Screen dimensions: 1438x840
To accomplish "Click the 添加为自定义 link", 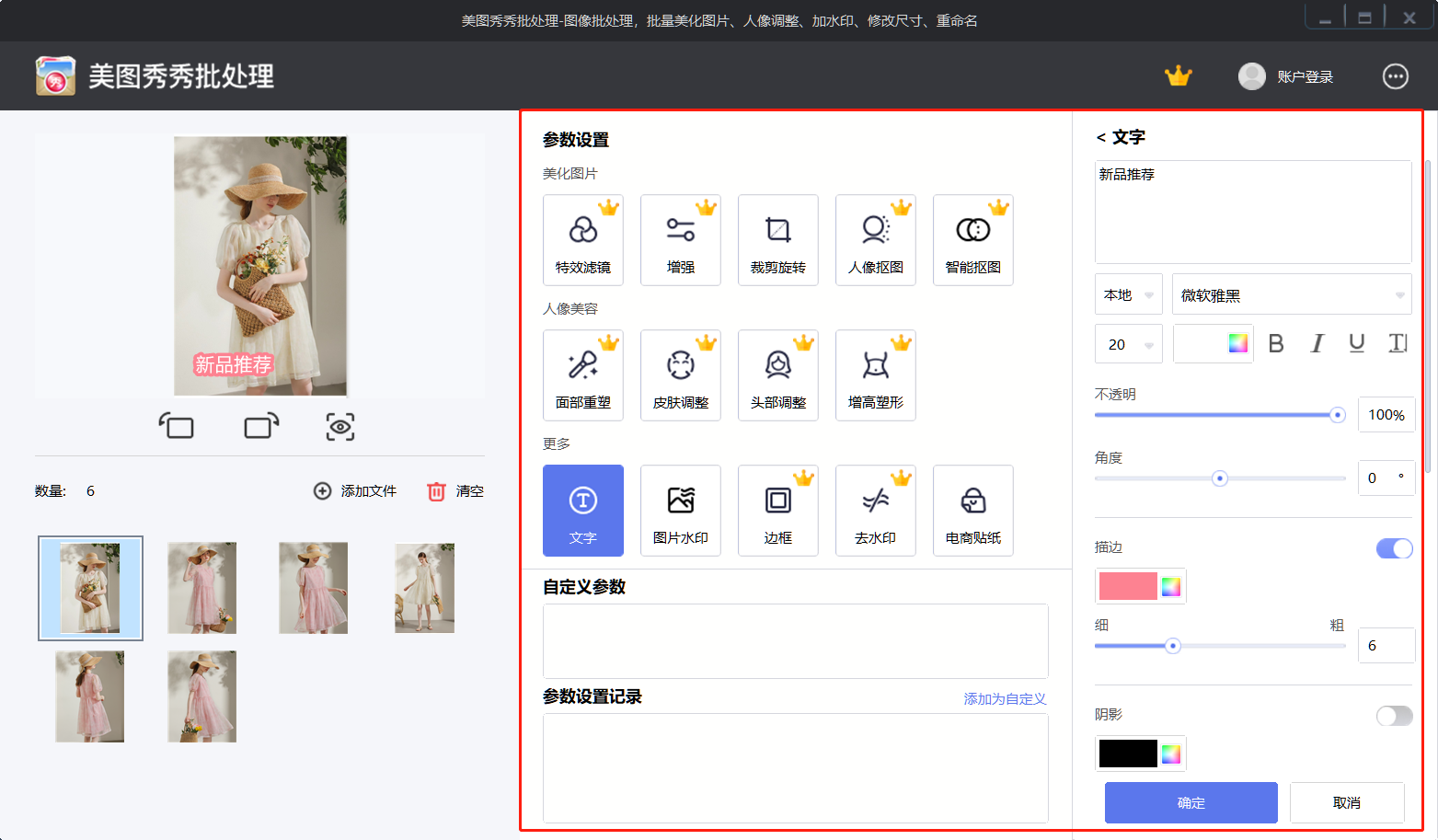I will [1005, 699].
